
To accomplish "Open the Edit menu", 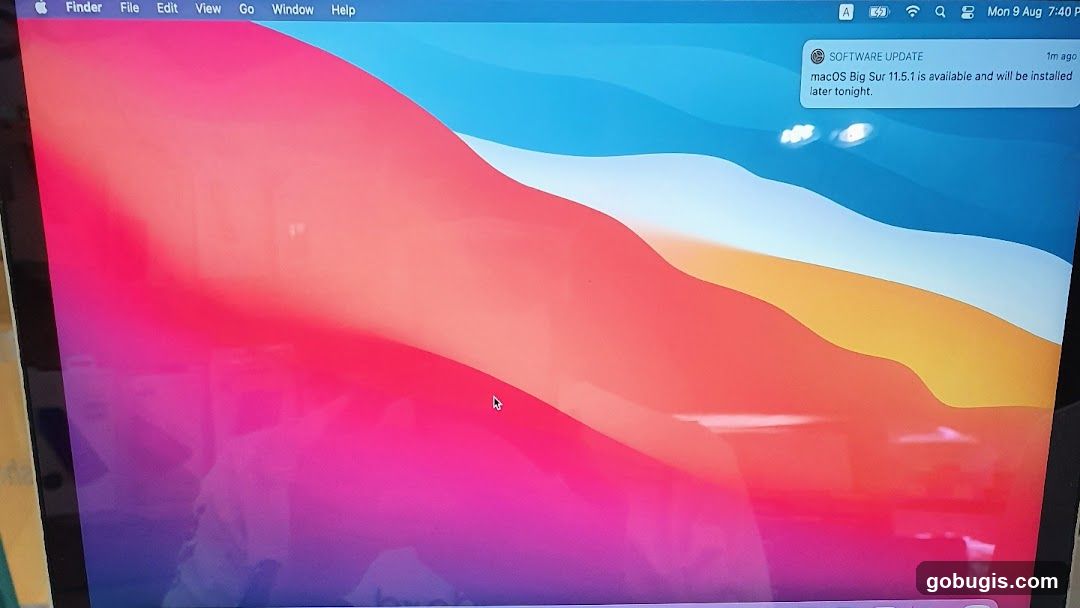I will pyautogui.click(x=167, y=8).
